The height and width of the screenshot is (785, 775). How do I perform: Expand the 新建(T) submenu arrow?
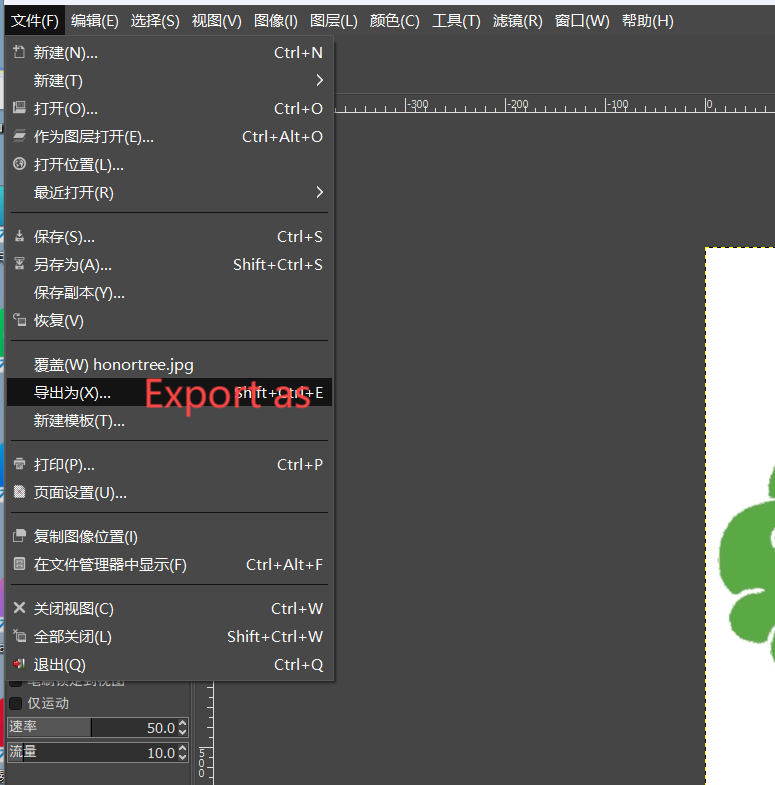tap(319, 80)
